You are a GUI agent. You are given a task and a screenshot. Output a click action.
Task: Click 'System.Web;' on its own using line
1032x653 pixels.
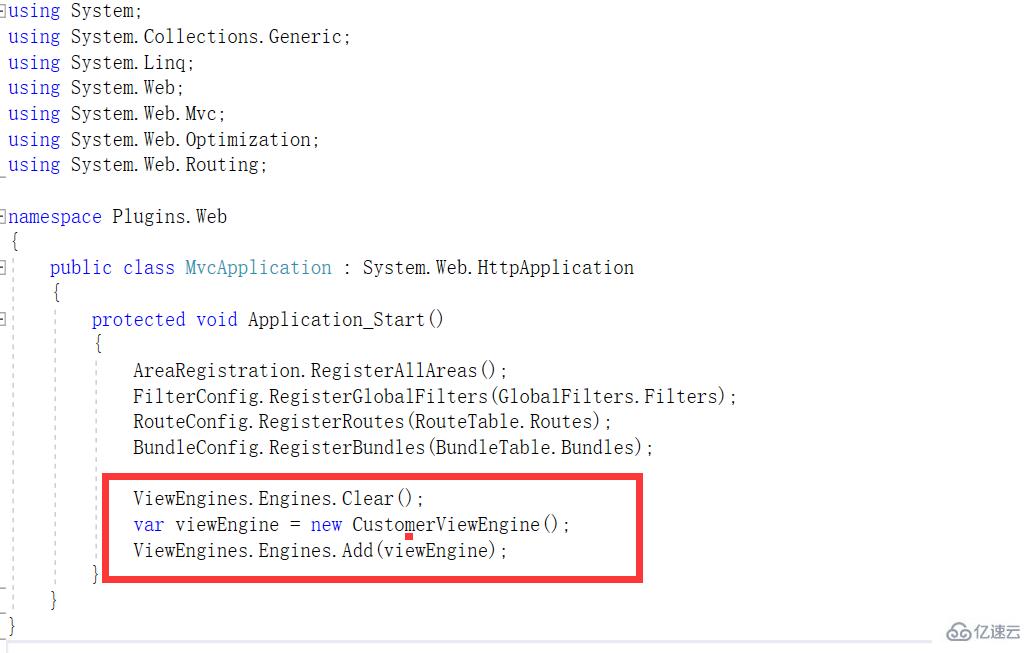127,88
